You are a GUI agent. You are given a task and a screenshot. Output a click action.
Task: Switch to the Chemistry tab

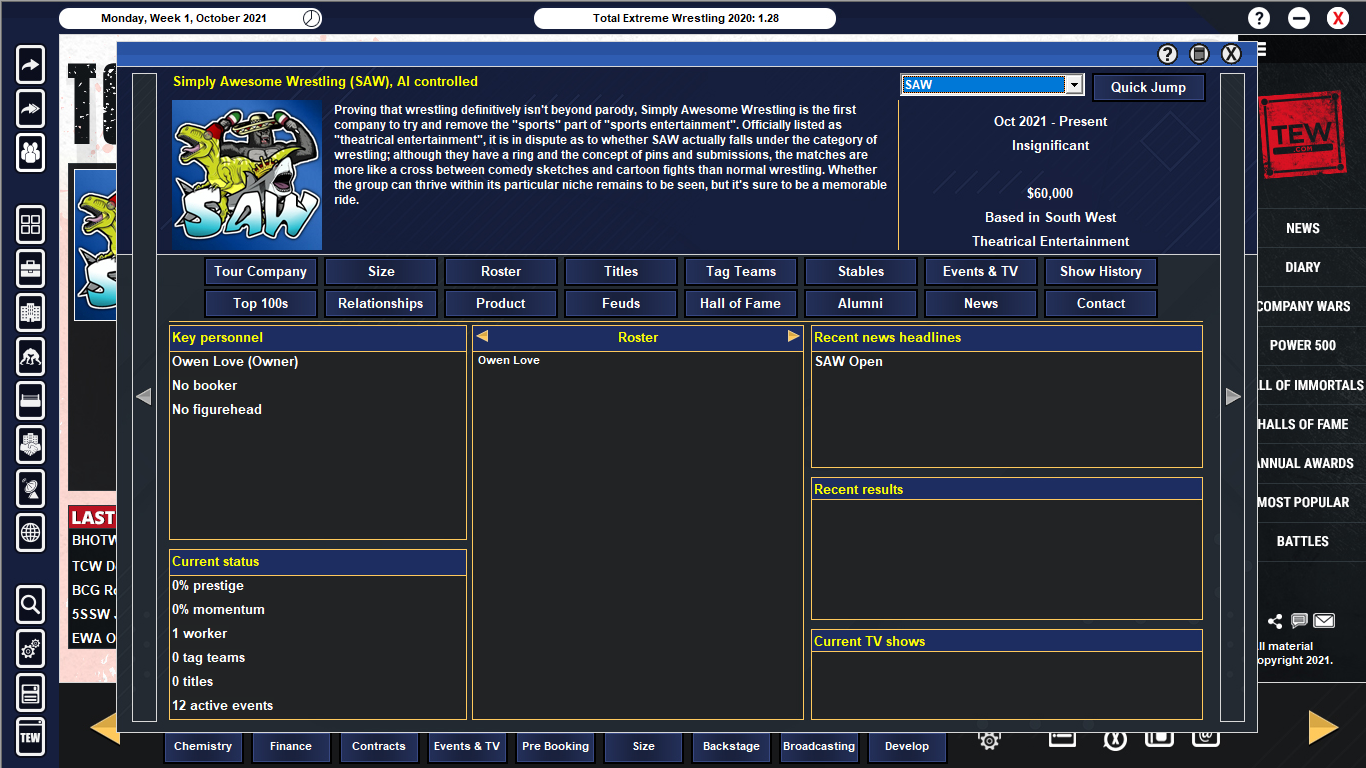click(x=203, y=746)
